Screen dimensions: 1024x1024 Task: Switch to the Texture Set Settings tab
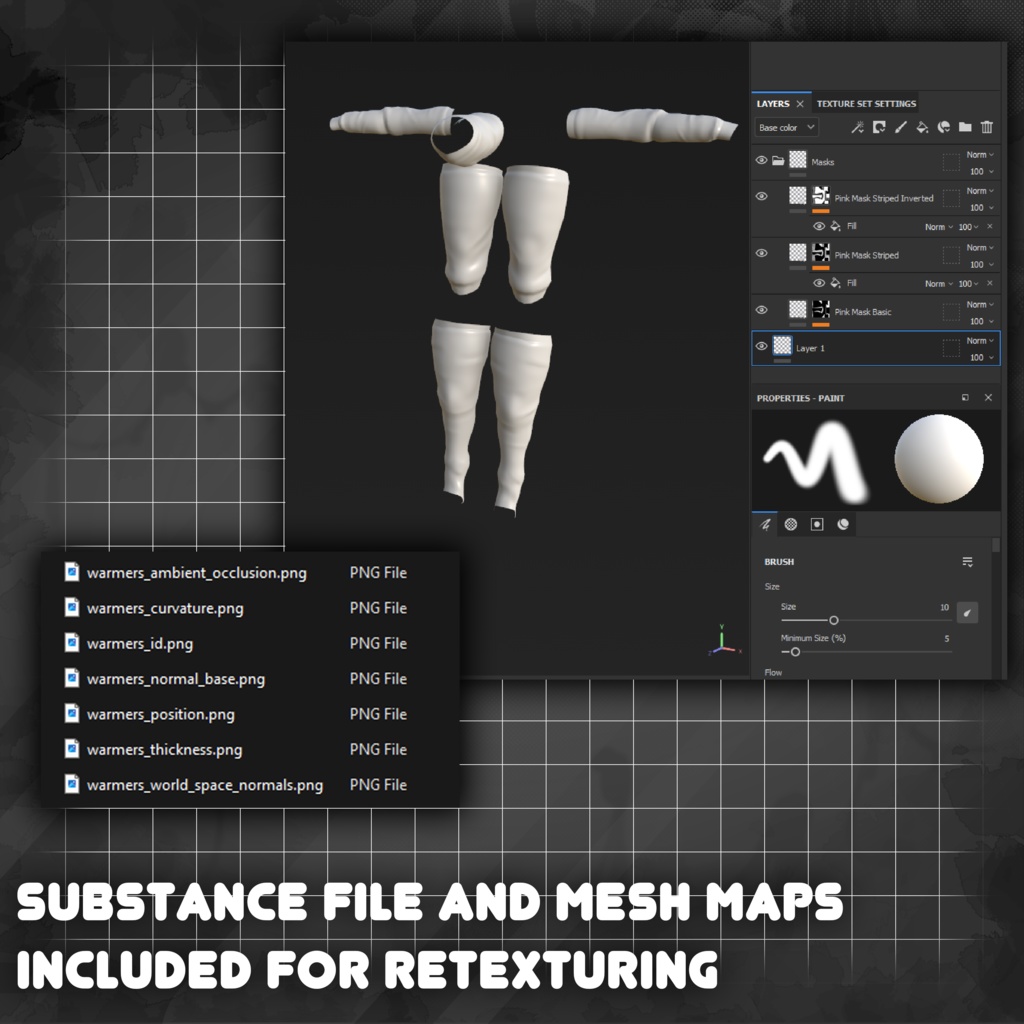click(866, 103)
